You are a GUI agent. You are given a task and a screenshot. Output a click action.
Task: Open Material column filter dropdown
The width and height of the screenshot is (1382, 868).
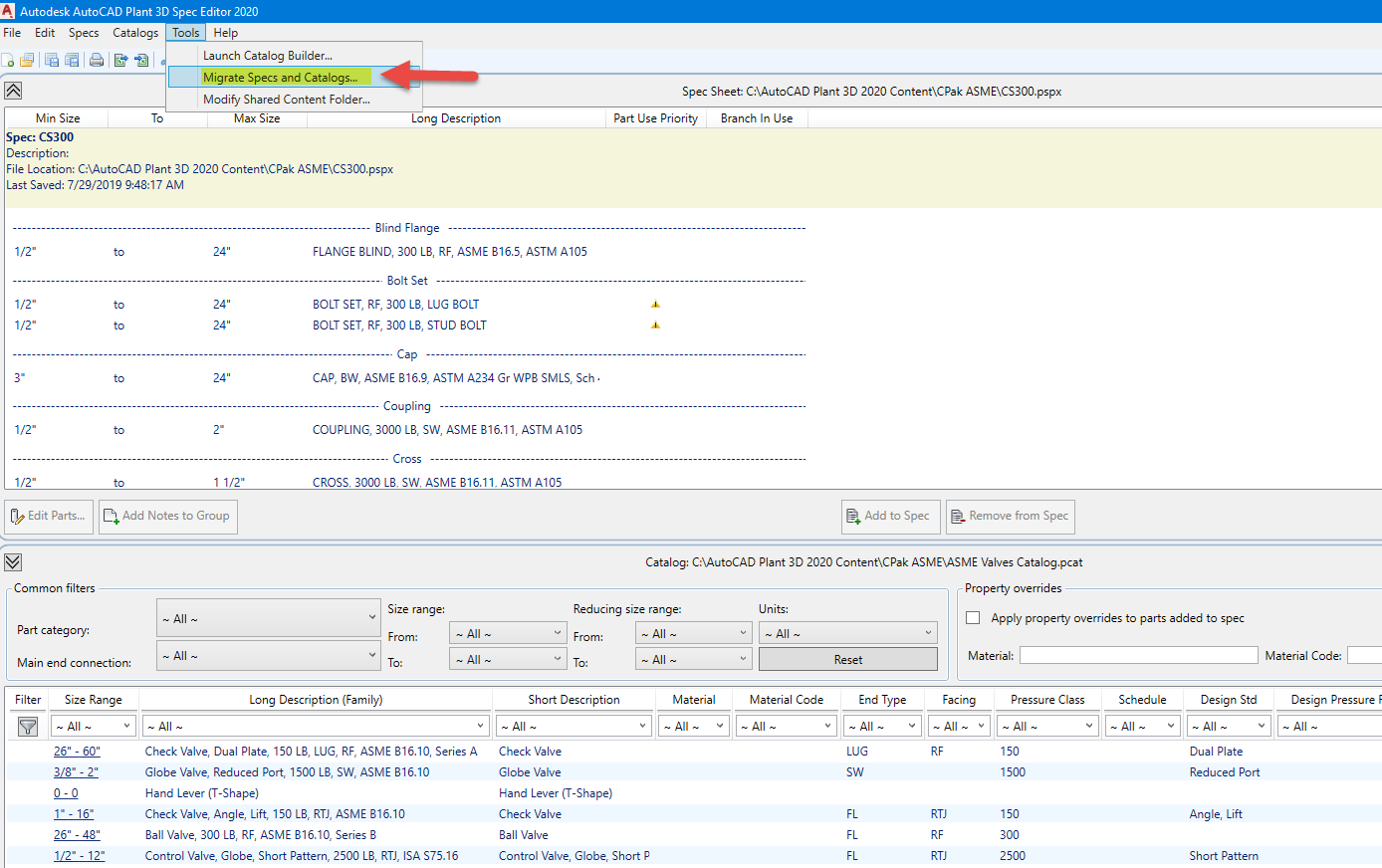coord(694,727)
